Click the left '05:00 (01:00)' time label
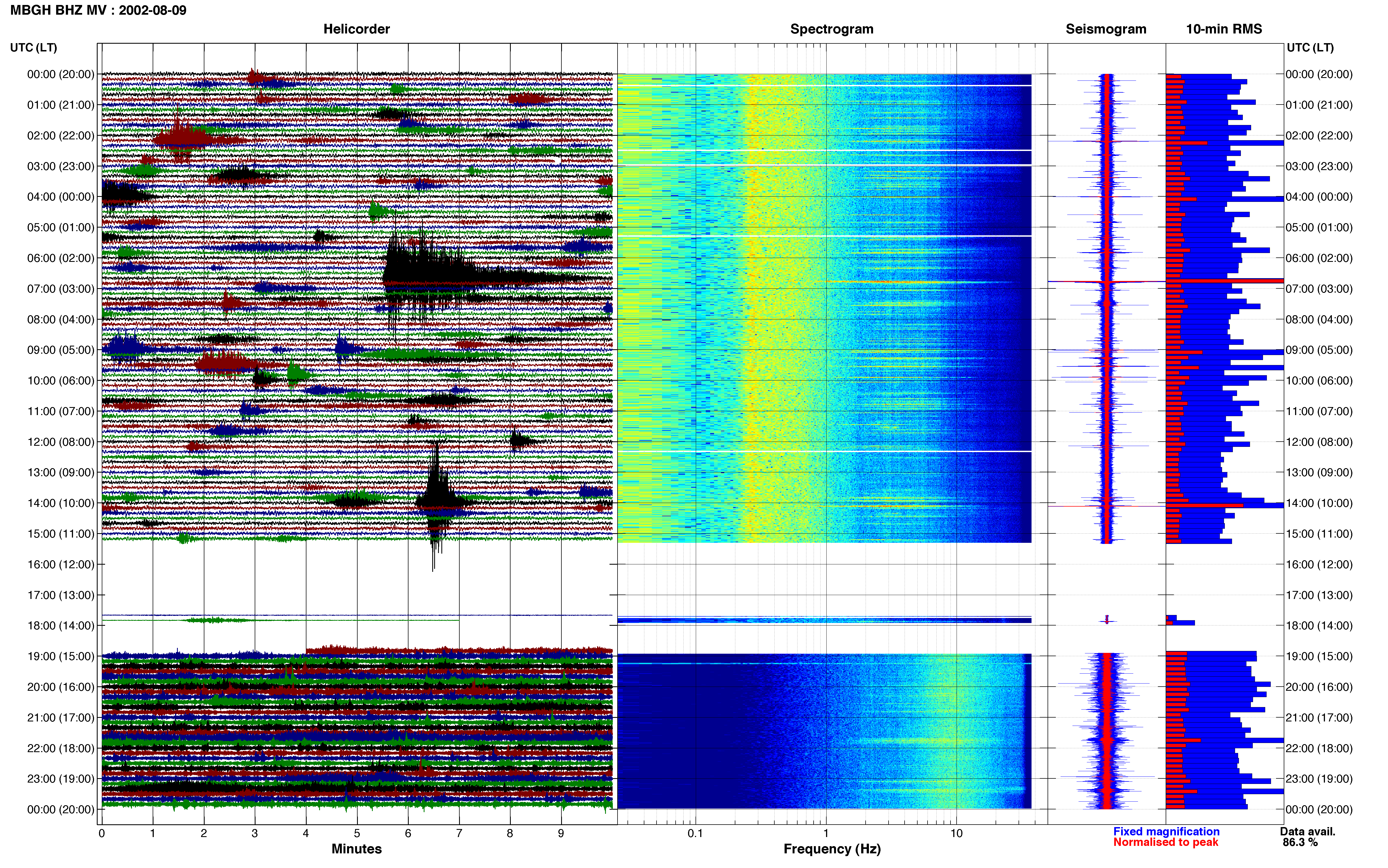1388x868 pixels. click(61, 227)
